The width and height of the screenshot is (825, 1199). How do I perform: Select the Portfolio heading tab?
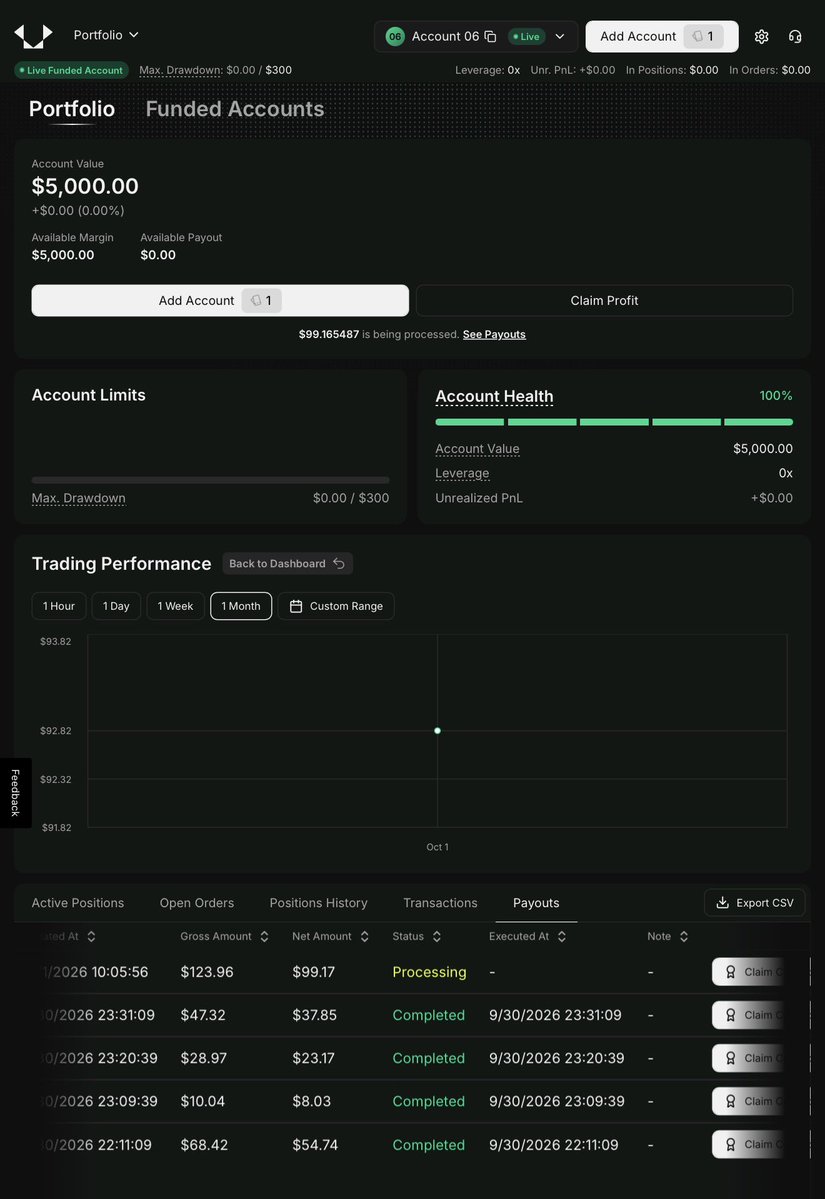point(72,109)
